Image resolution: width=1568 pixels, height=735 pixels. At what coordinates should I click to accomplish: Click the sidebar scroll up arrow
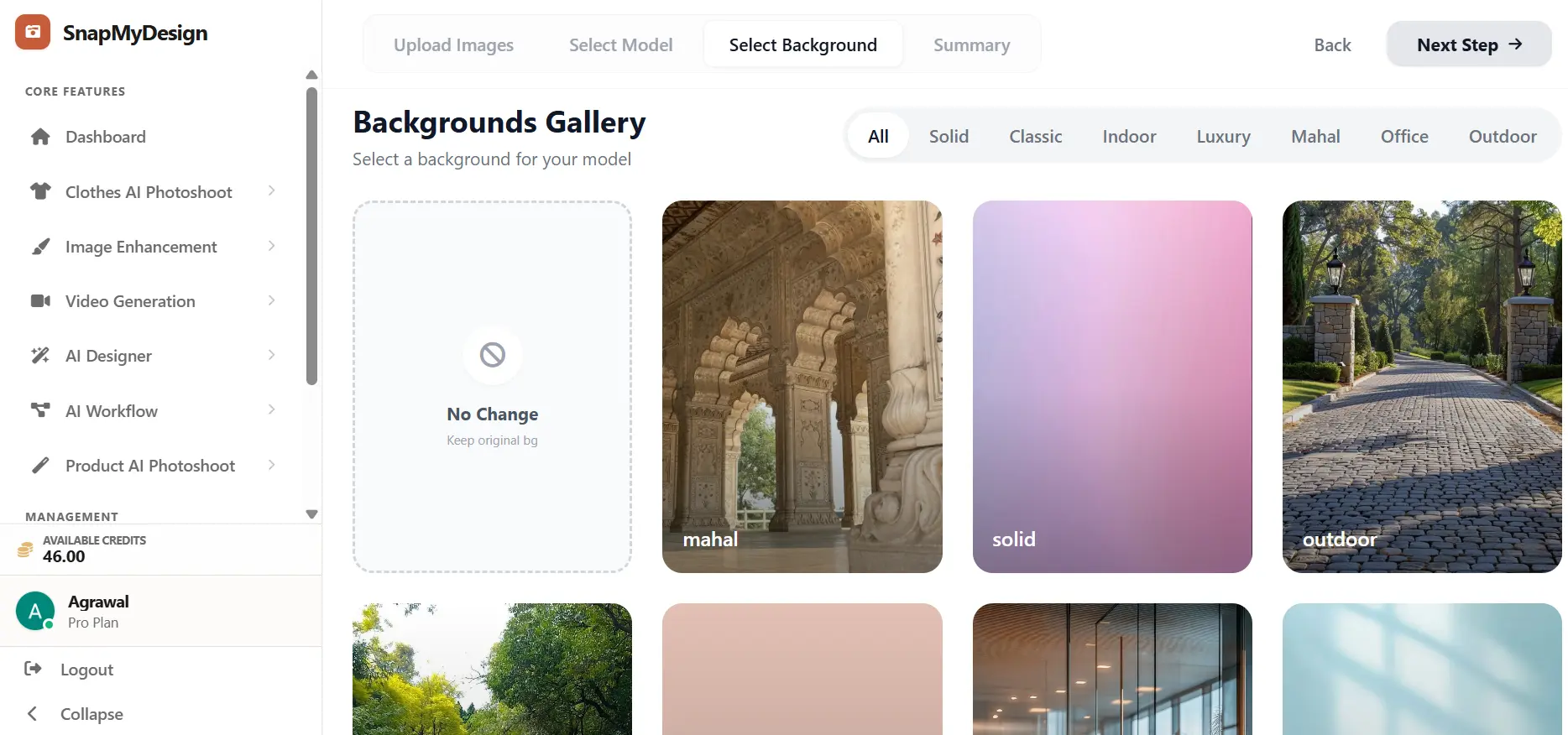click(x=312, y=75)
